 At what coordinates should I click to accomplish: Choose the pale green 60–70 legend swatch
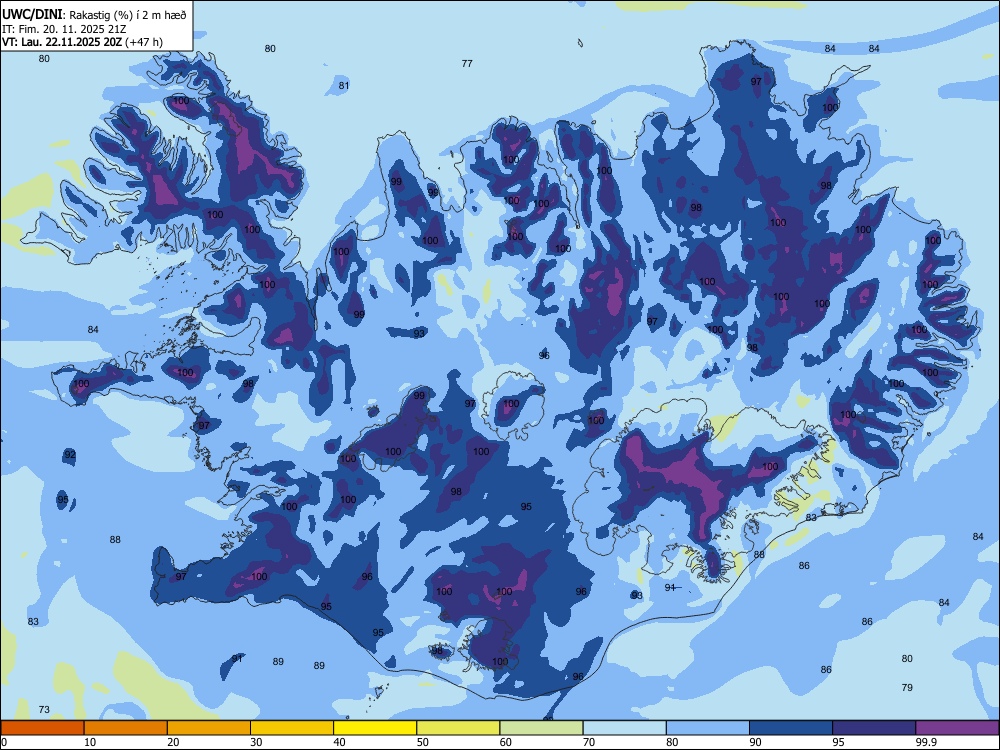[x=541, y=728]
